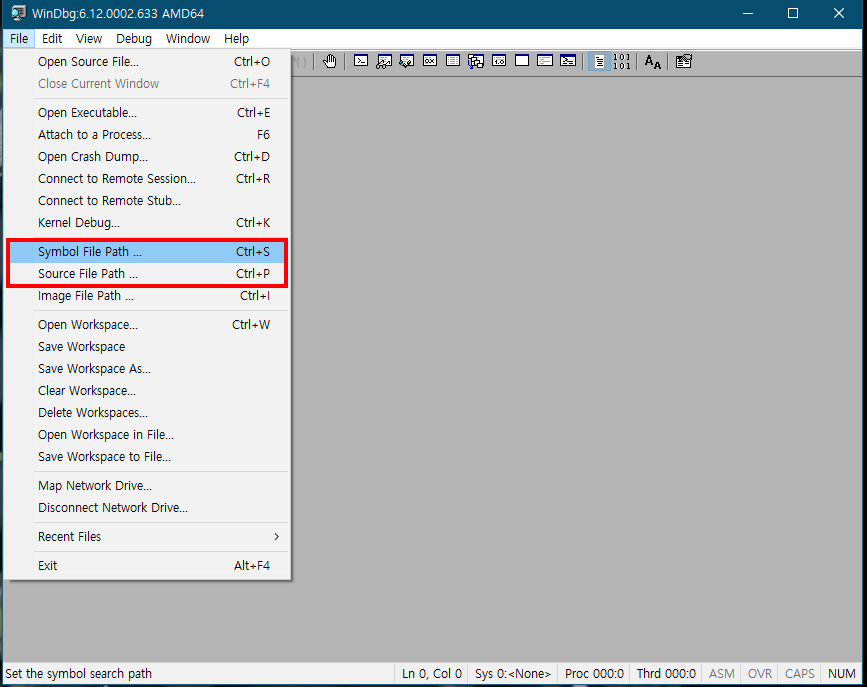Viewport: 867px width, 687px height.
Task: Choose Save Workspace As...
Action: click(x=147, y=368)
